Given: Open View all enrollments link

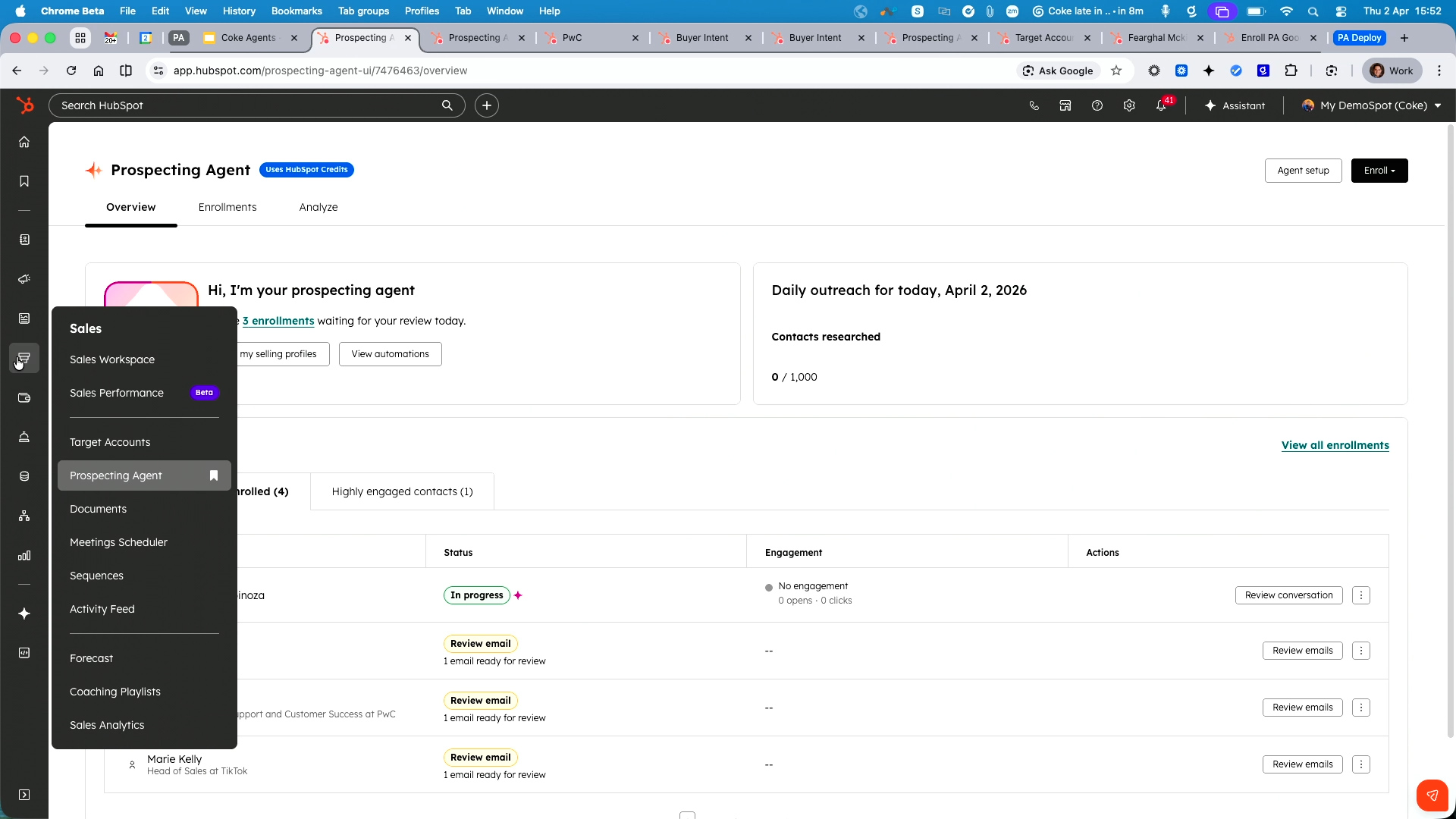Looking at the screenshot, I should pos(1335,445).
